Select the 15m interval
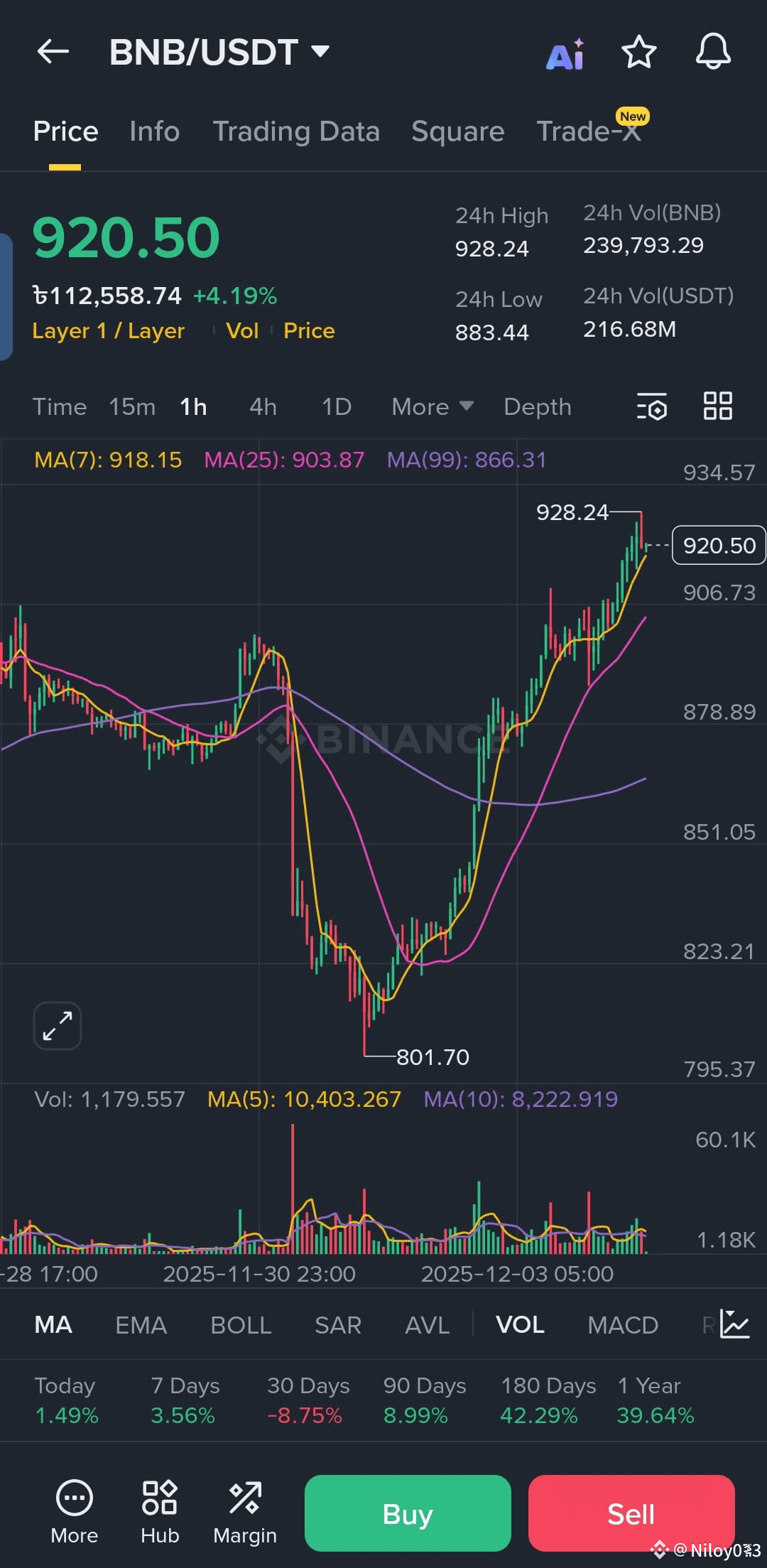 pos(132,407)
